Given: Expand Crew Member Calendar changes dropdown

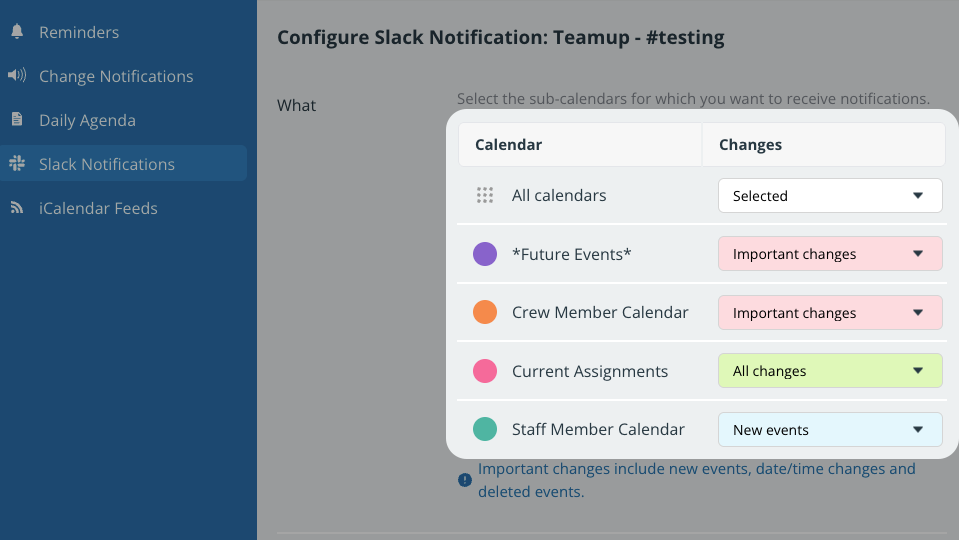Looking at the screenshot, I should point(830,313).
